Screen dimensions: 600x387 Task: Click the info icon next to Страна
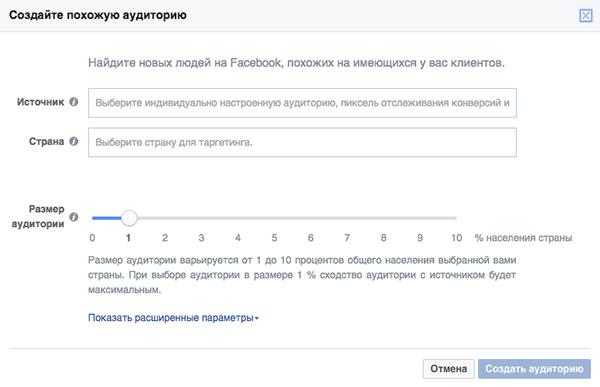[74, 141]
